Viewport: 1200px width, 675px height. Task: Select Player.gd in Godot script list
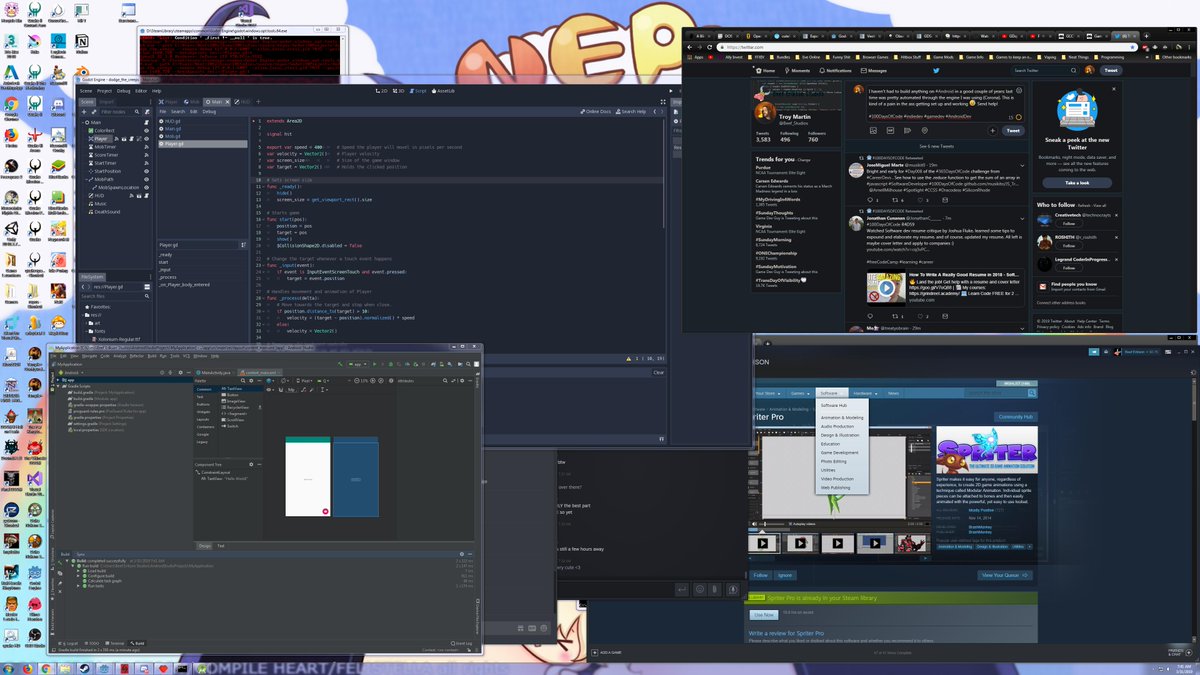(203, 144)
